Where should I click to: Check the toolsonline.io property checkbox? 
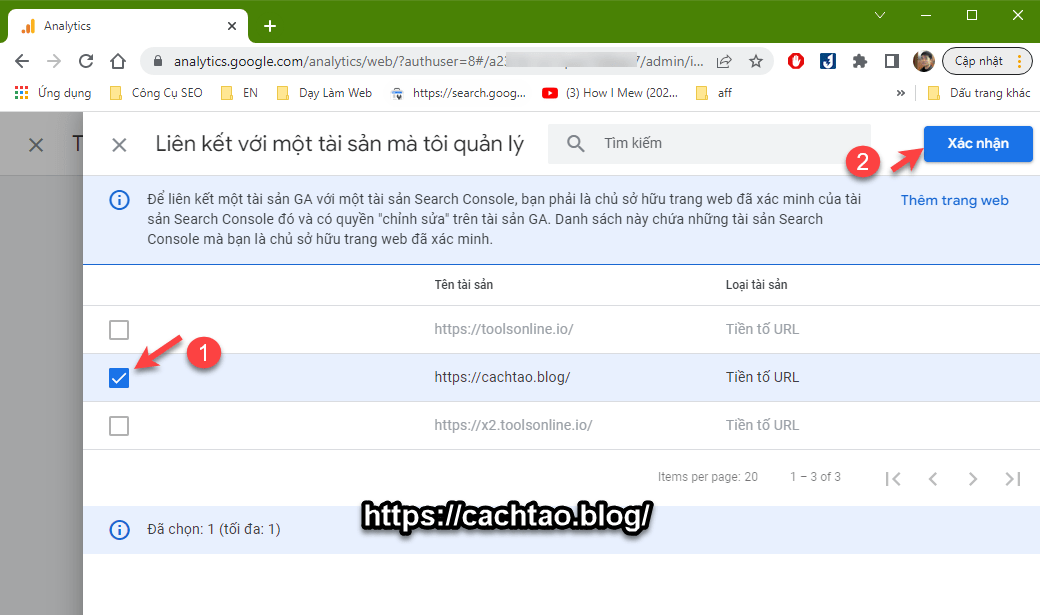click(x=119, y=330)
